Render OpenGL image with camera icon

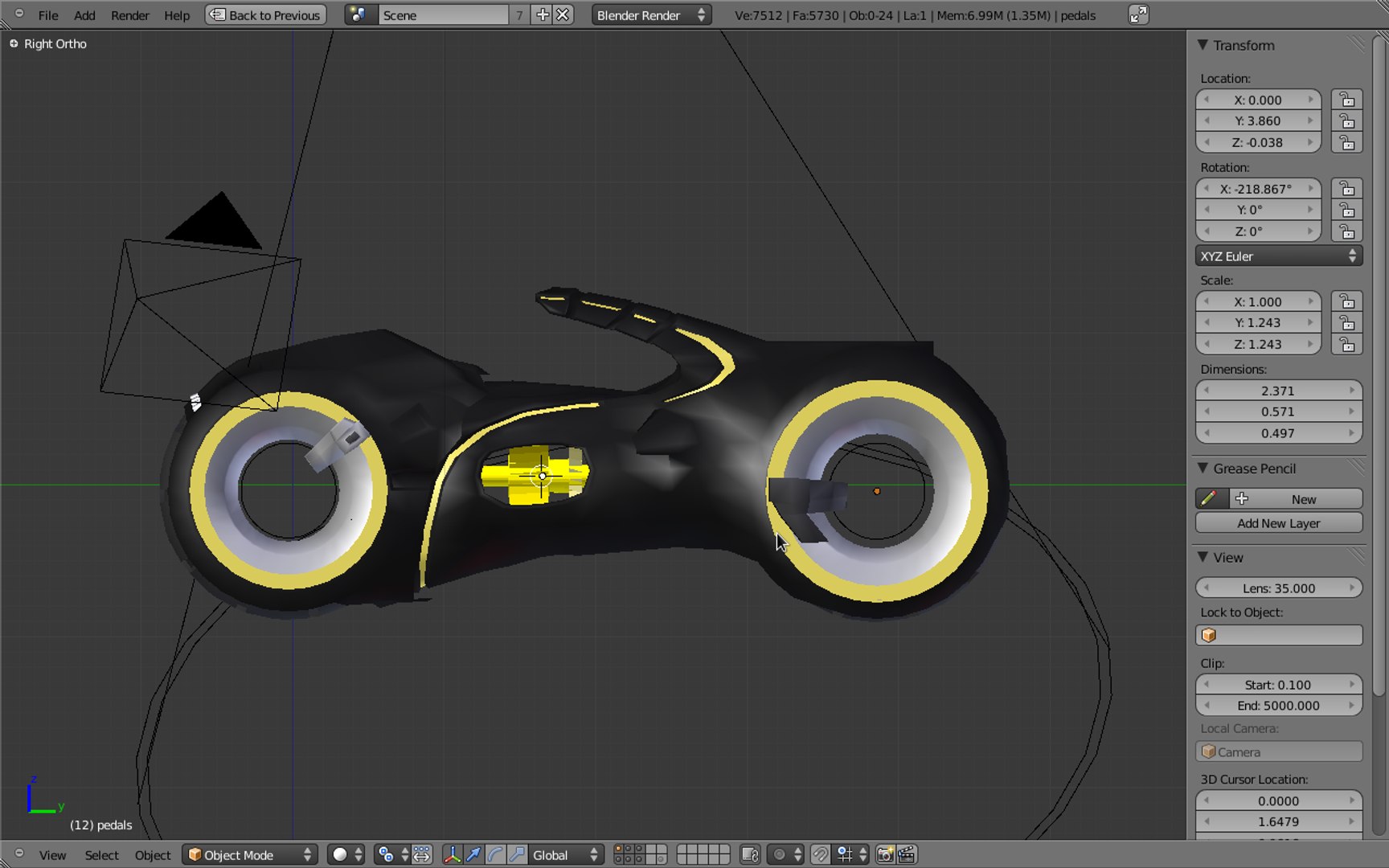coord(885,854)
